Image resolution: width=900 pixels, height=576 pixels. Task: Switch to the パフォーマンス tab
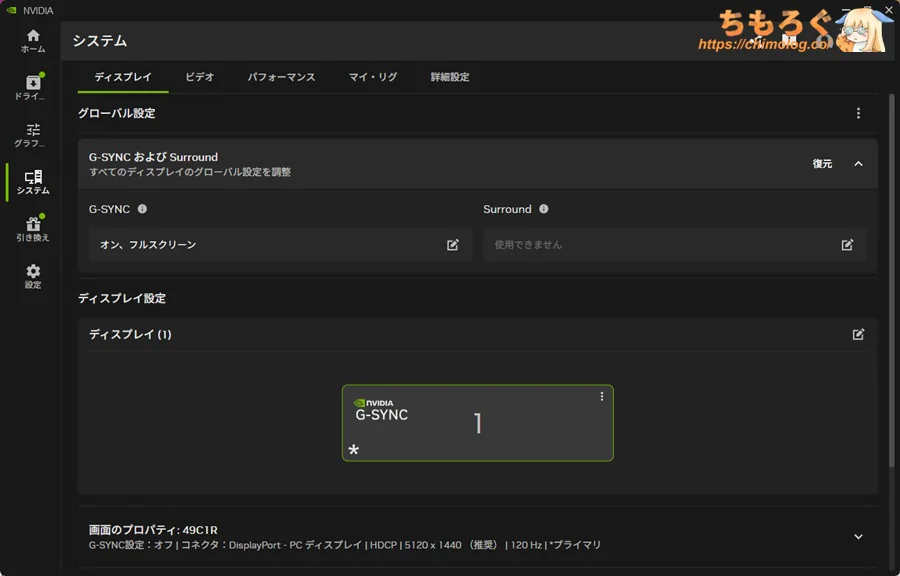point(281,77)
